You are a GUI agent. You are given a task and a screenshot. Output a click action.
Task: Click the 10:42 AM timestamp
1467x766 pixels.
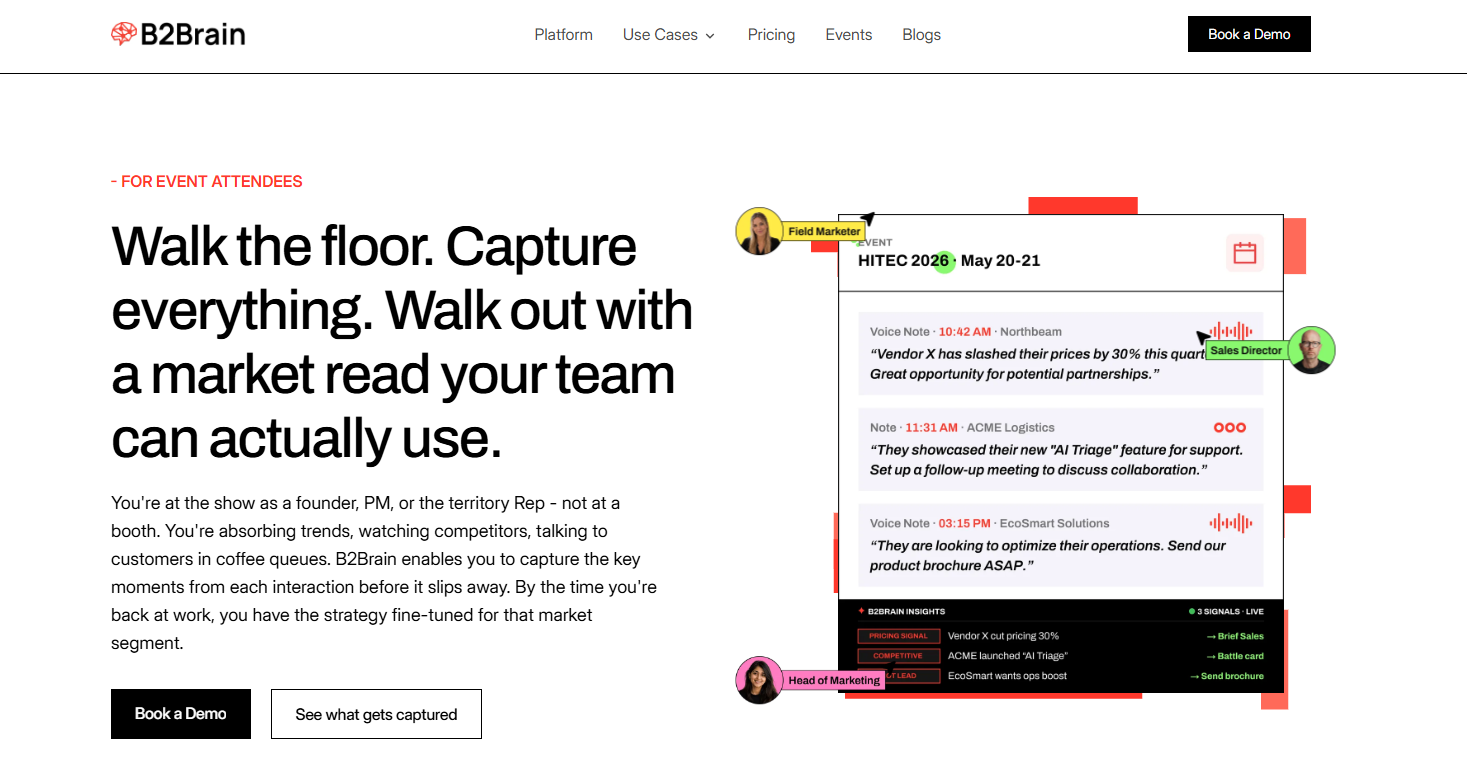(965, 331)
